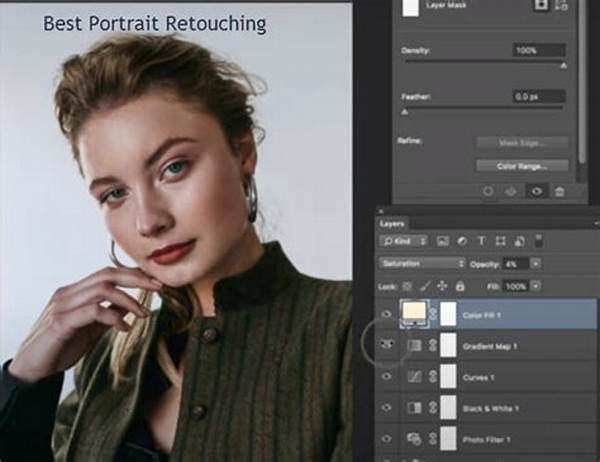Filter layers by smart object icon
Viewport: 600px width, 462px height.
pyautogui.click(x=519, y=241)
